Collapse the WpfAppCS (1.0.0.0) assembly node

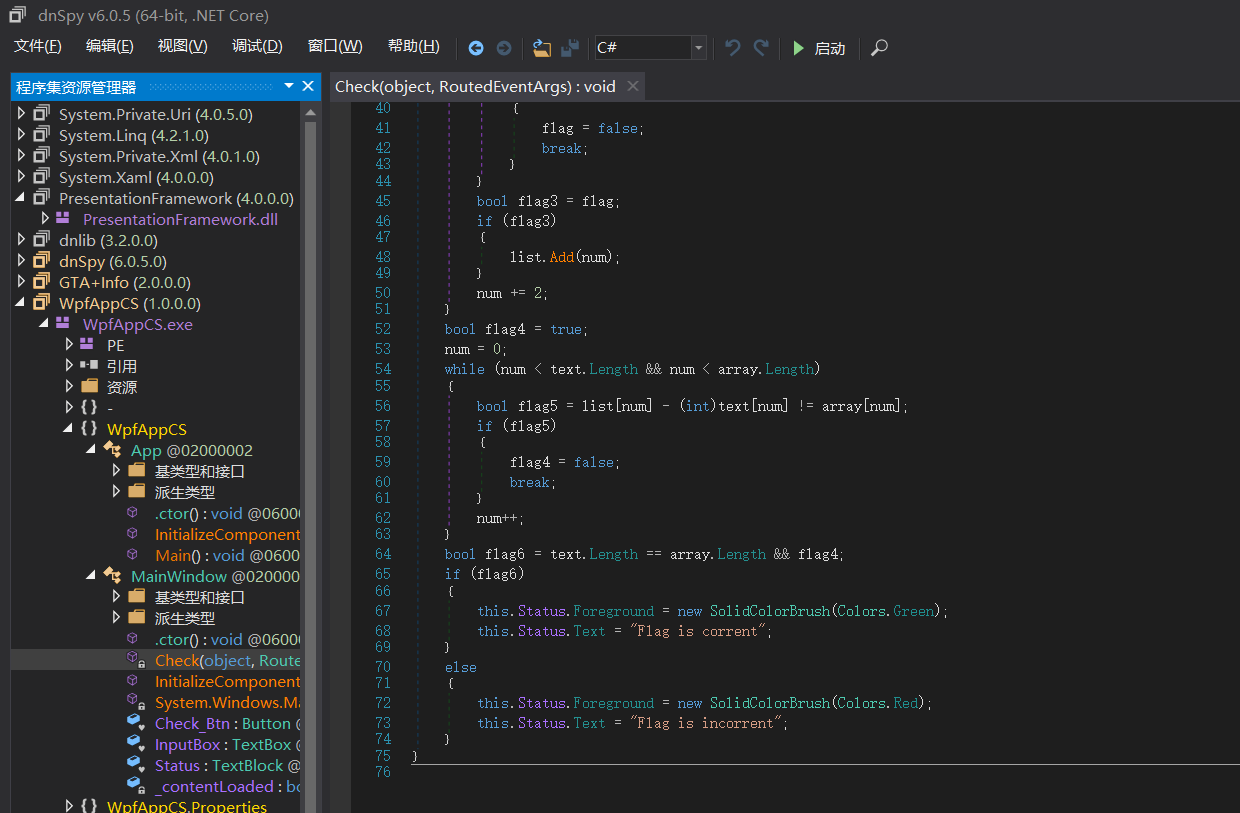coord(22,303)
